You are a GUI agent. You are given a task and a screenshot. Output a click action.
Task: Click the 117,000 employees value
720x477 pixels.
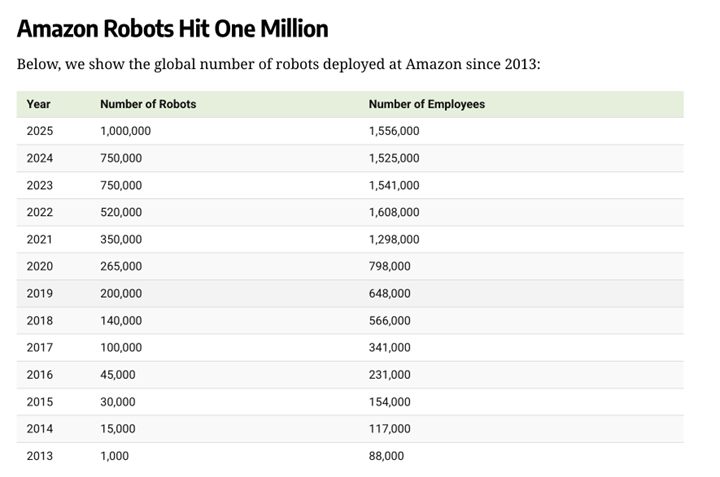pyautogui.click(x=389, y=428)
